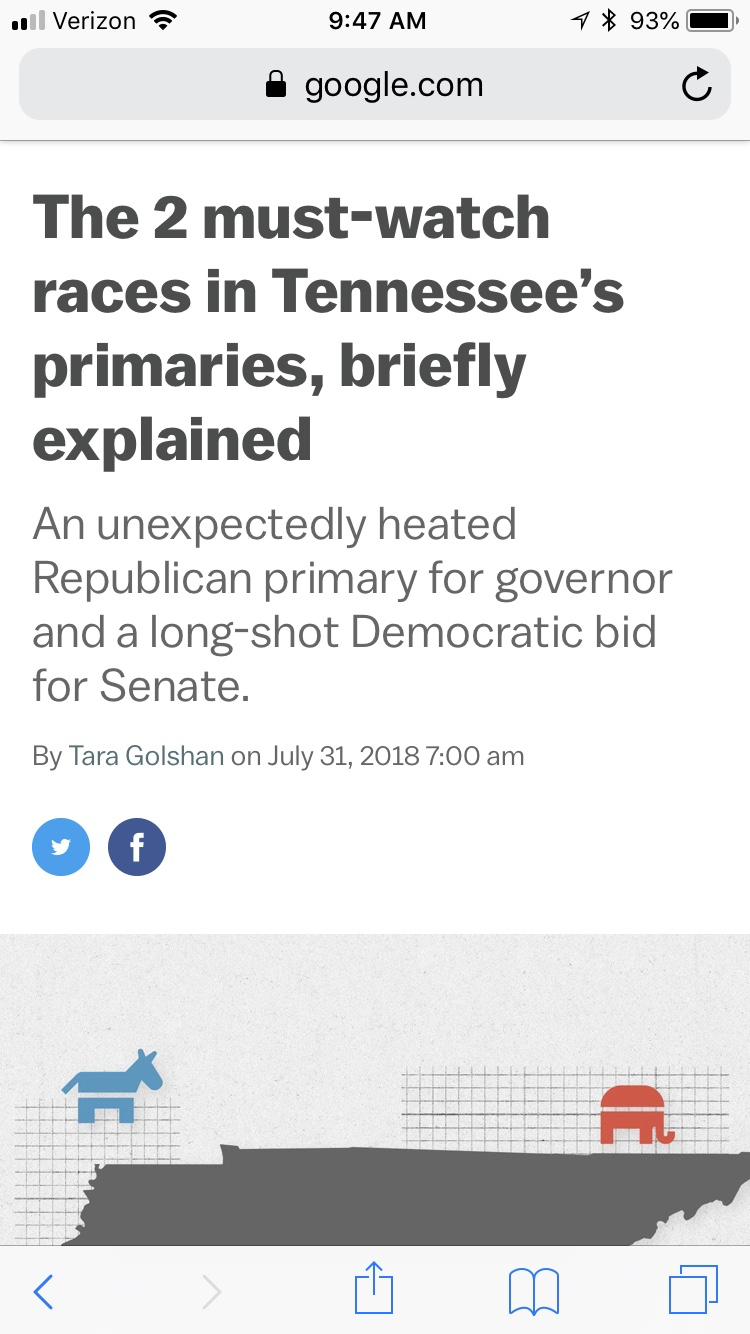750x1334 pixels.
Task: Share article on Facebook
Action: pyautogui.click(x=137, y=847)
